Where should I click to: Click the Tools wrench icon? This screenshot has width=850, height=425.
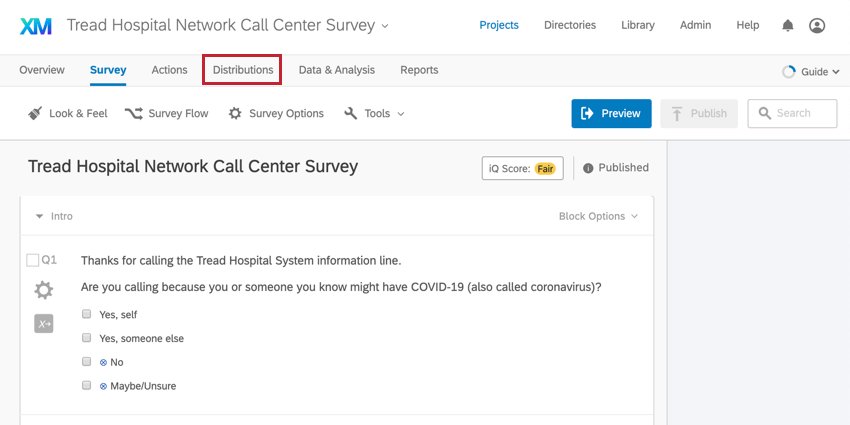tap(351, 113)
